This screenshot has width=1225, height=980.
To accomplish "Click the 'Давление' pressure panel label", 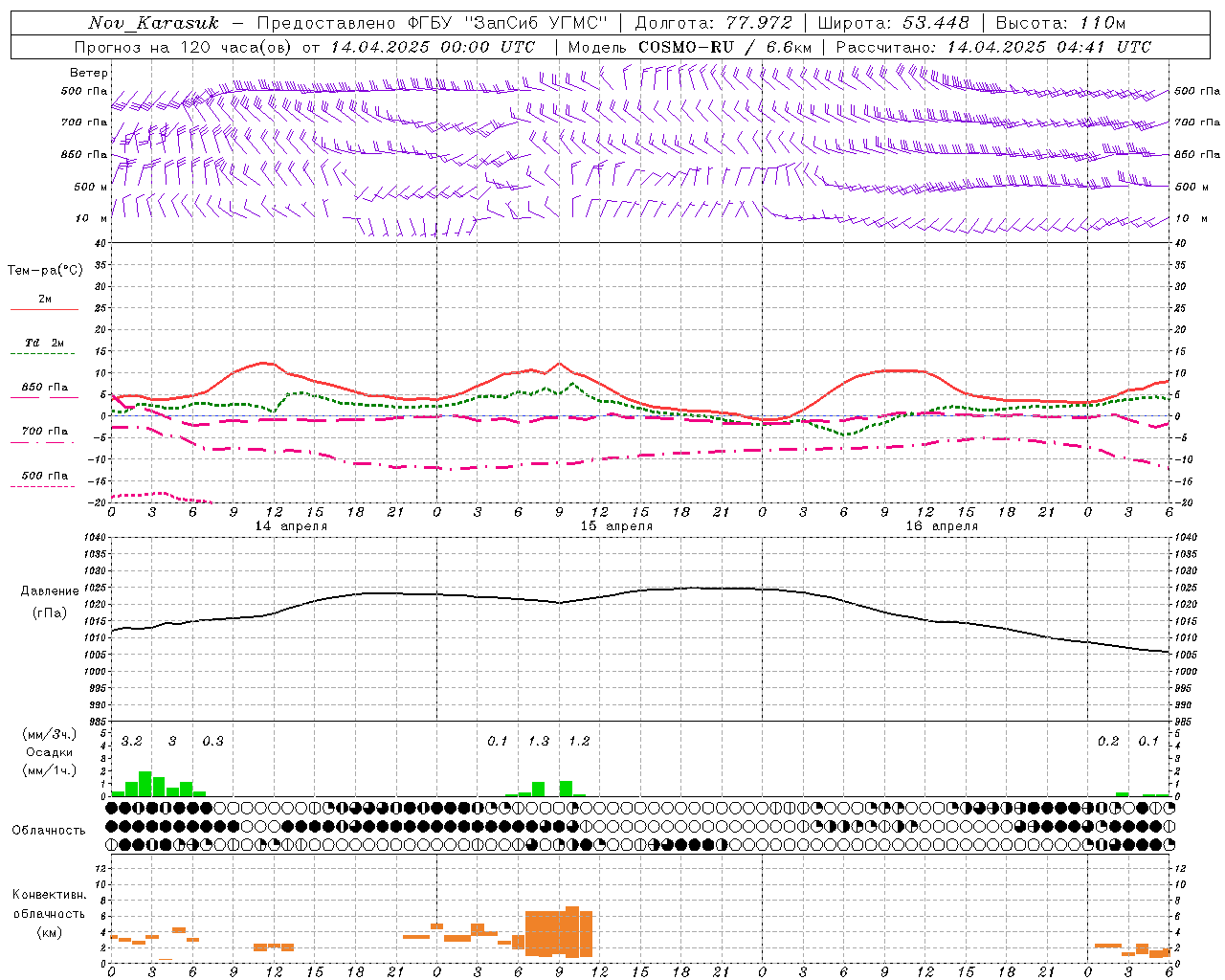I will [50, 591].
